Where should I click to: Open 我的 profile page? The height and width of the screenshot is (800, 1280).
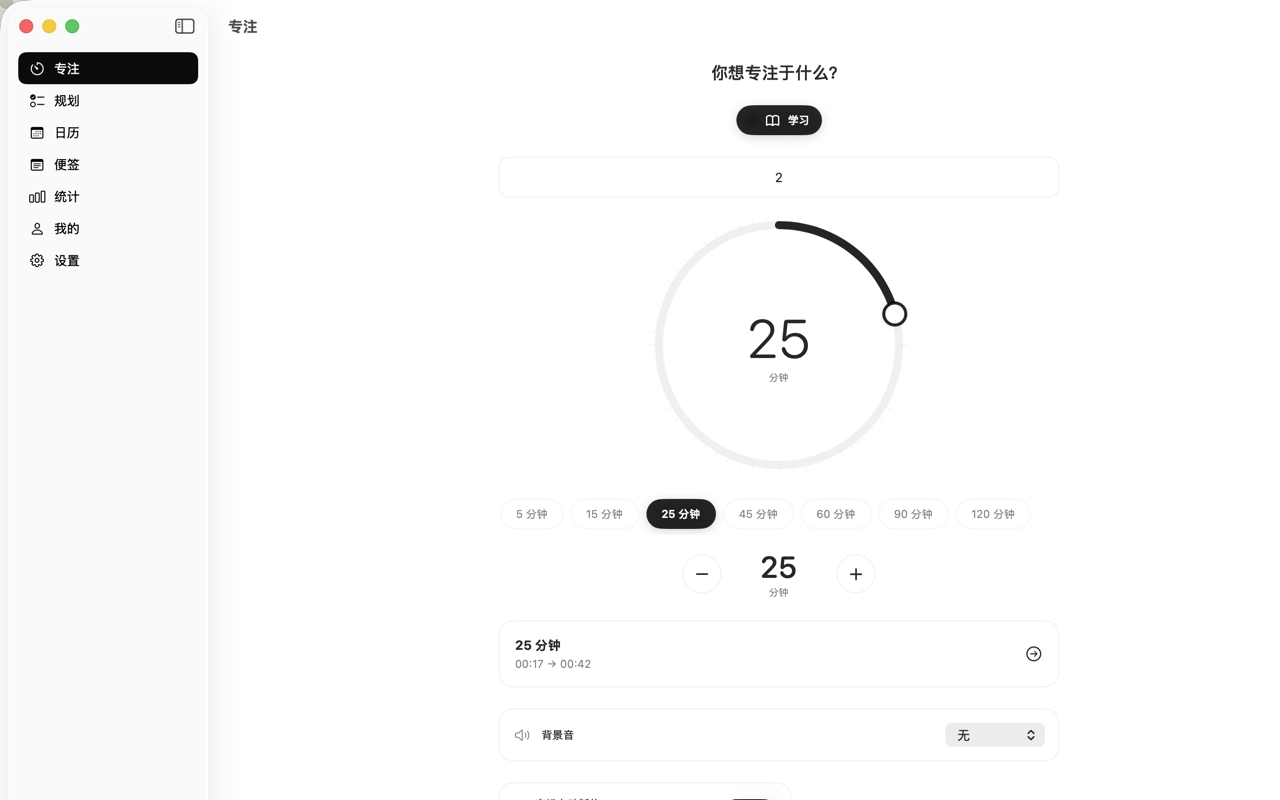(108, 228)
